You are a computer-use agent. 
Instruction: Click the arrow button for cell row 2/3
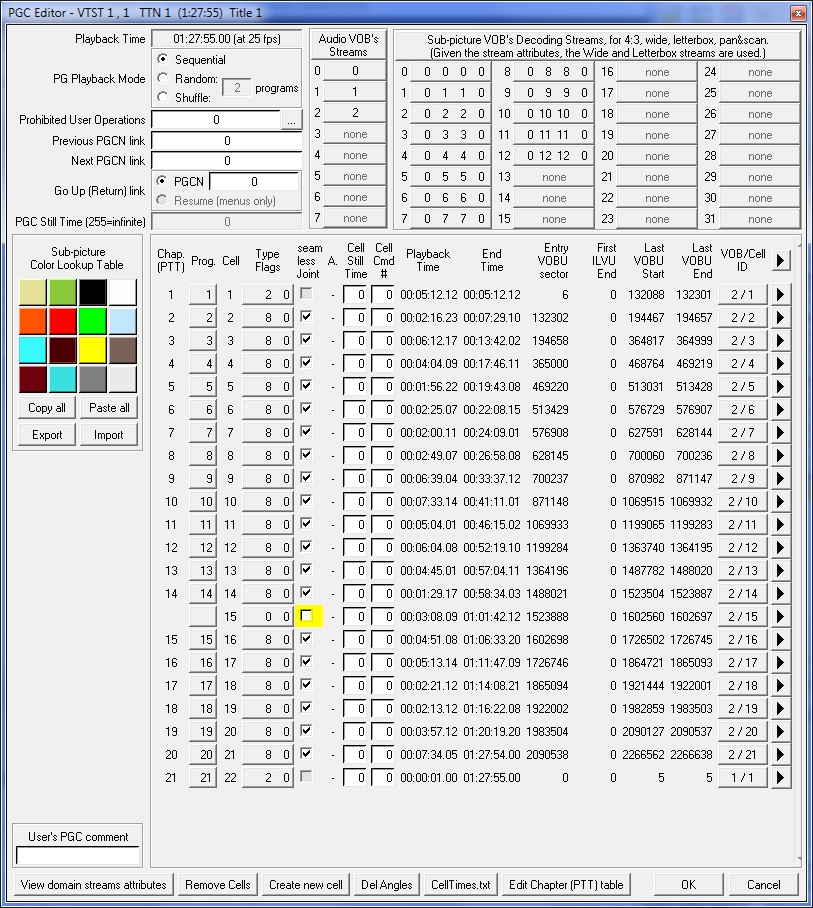coord(781,340)
